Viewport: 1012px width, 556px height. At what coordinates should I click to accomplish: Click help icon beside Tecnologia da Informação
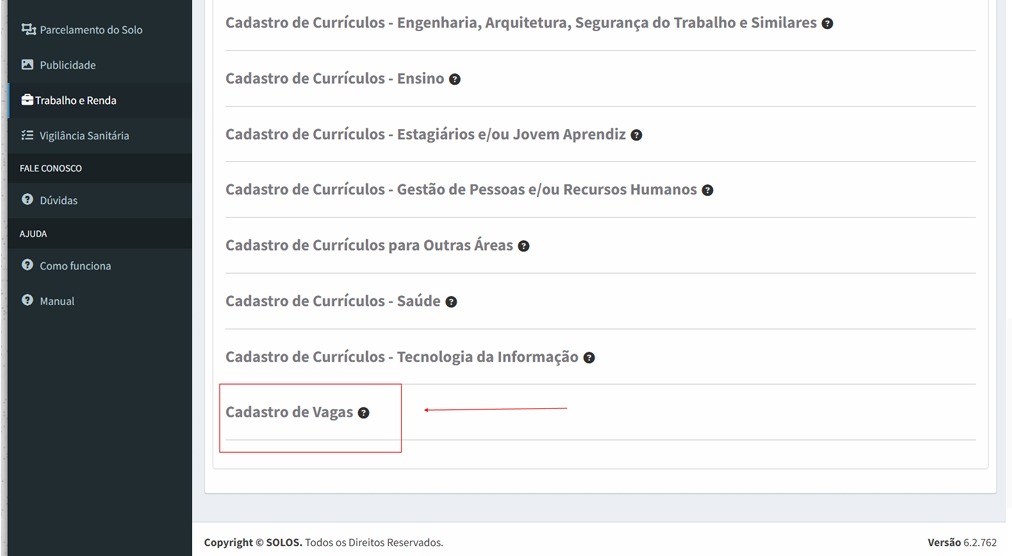(x=589, y=358)
